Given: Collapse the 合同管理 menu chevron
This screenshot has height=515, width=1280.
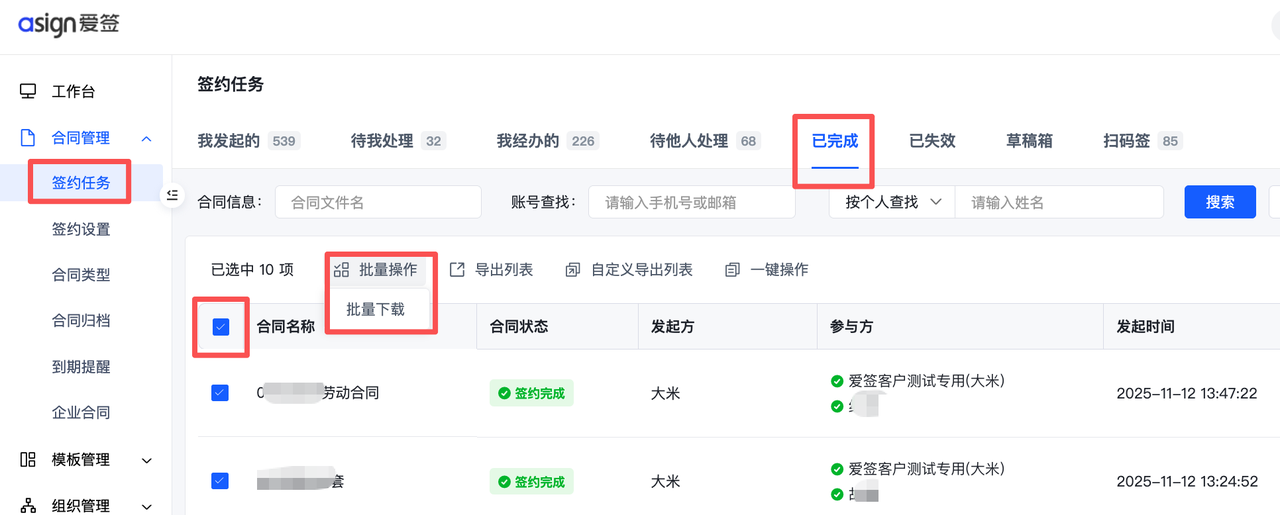Looking at the screenshot, I should 147,139.
